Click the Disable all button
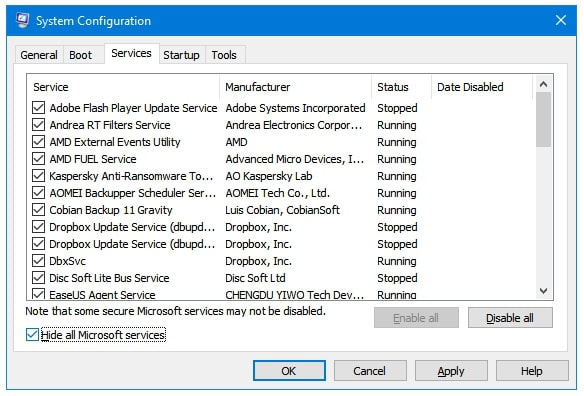The height and width of the screenshot is (396, 584). 510,318
